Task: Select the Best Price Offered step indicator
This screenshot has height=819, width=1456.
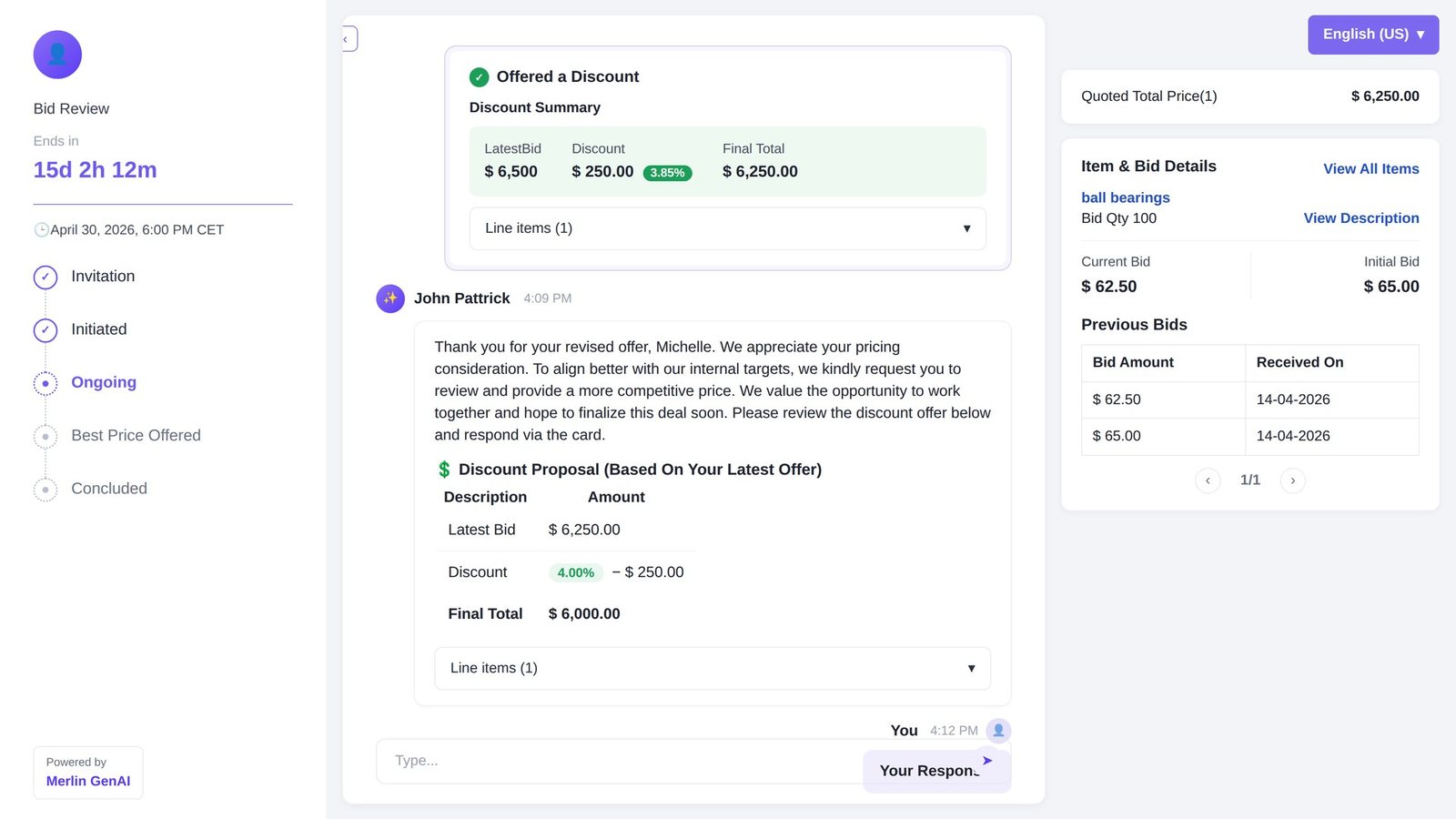Action: 45,436
